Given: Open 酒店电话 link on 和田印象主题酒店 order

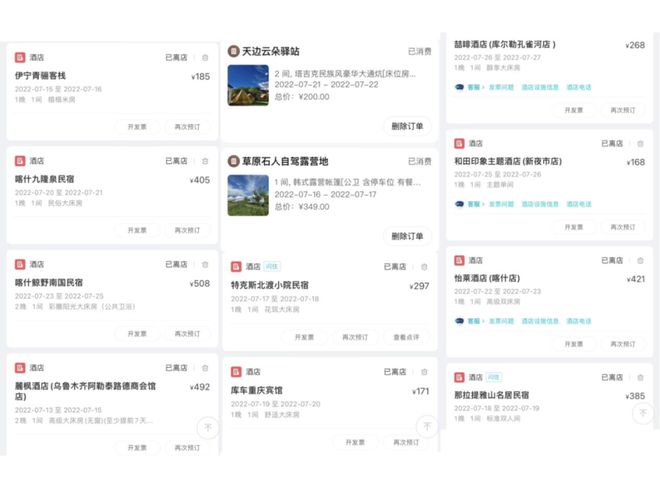Looking at the screenshot, I should coord(579,204).
